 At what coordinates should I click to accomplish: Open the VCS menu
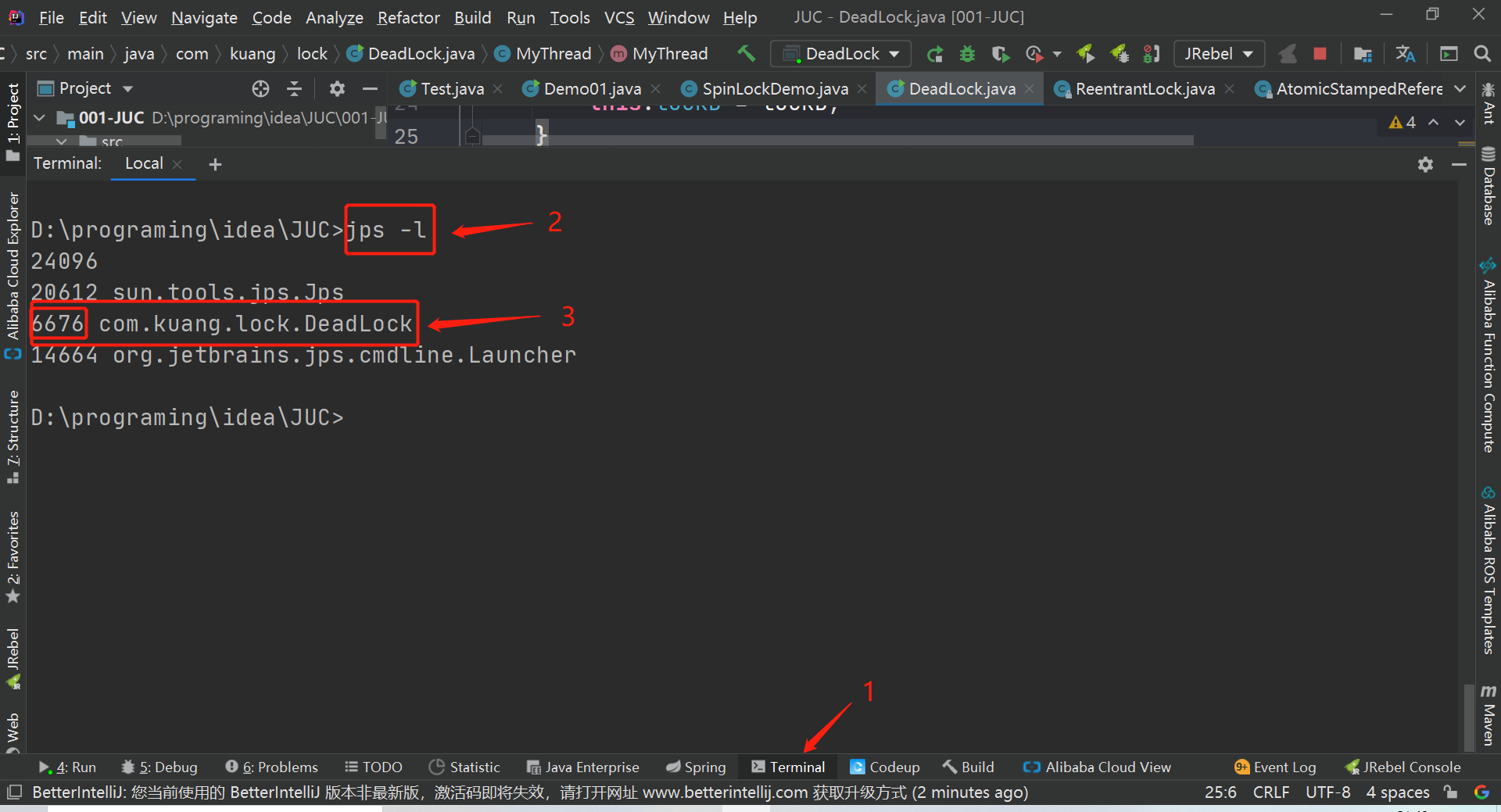tap(619, 17)
